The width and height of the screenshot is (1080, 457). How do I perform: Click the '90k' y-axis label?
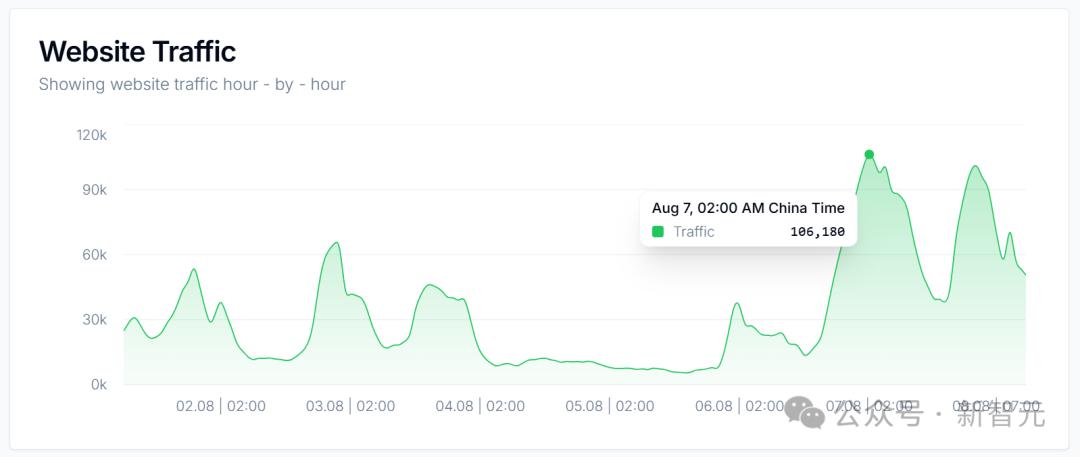pos(94,190)
